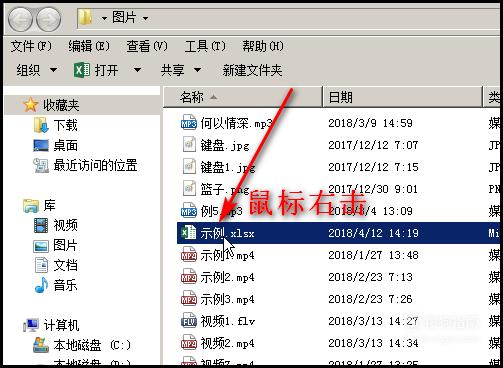Select 收藏夹 in the navigation pane
Image resolution: width=503 pixels, height=368 pixels.
[61, 105]
